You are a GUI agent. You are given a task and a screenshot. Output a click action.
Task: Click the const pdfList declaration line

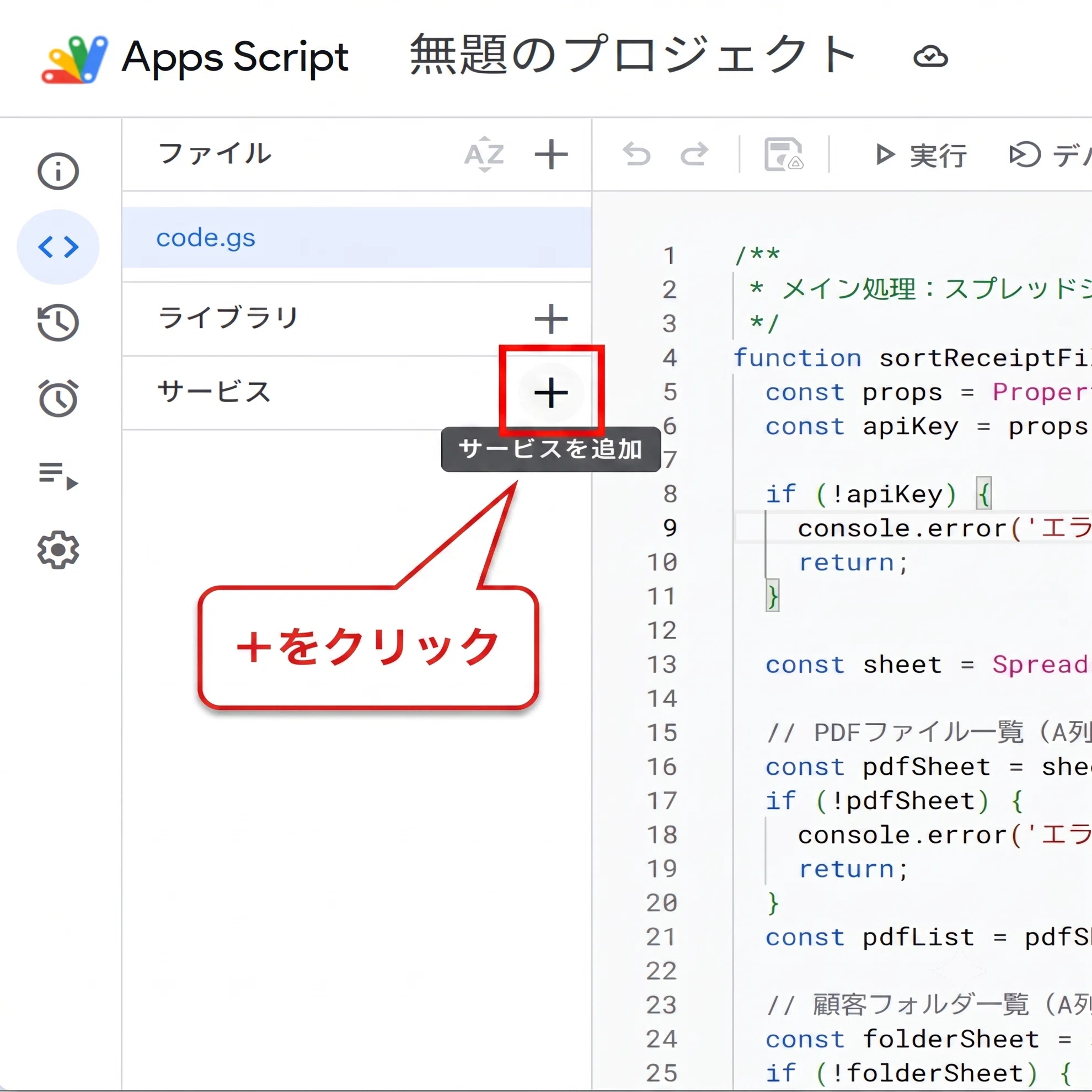click(x=929, y=937)
